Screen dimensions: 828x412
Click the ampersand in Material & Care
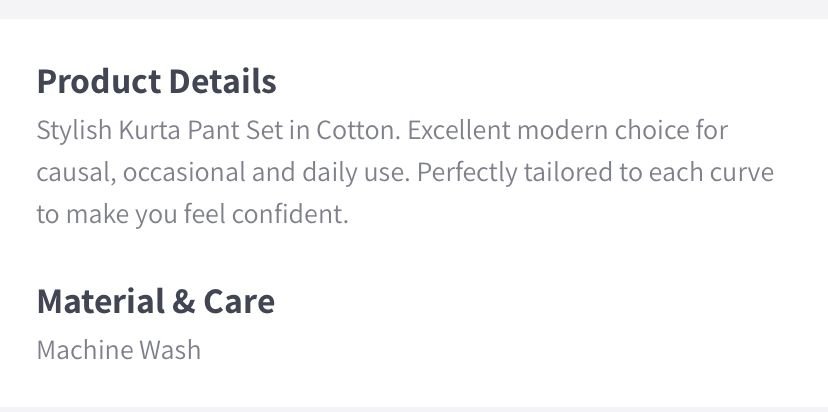[x=183, y=301]
